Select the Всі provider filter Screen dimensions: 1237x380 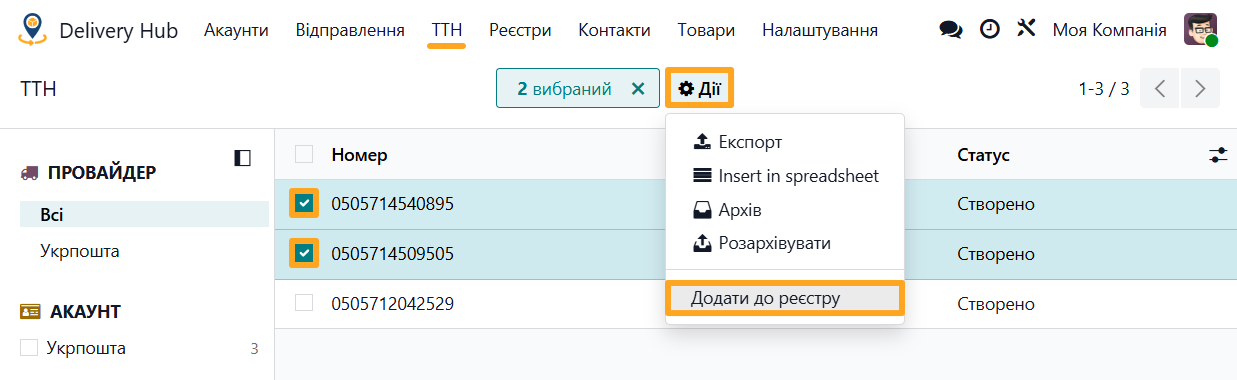coord(144,215)
